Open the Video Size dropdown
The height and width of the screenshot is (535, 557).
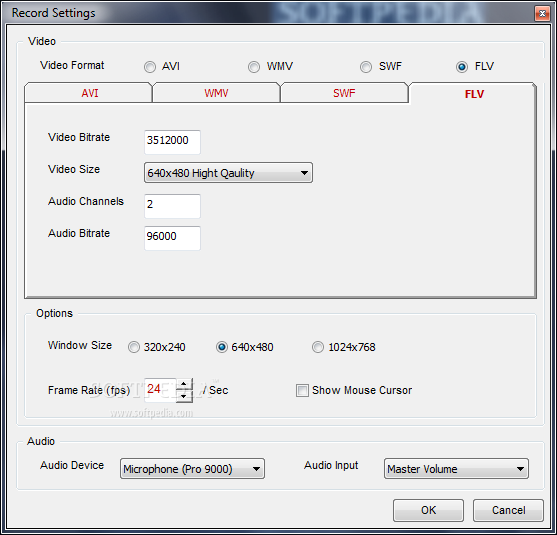[x=228, y=173]
